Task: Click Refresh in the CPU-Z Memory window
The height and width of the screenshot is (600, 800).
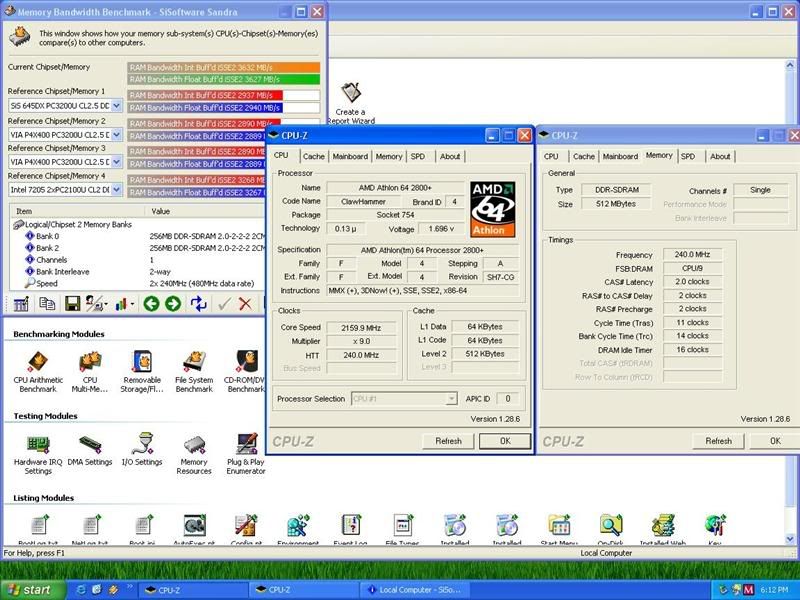Action: tap(718, 440)
